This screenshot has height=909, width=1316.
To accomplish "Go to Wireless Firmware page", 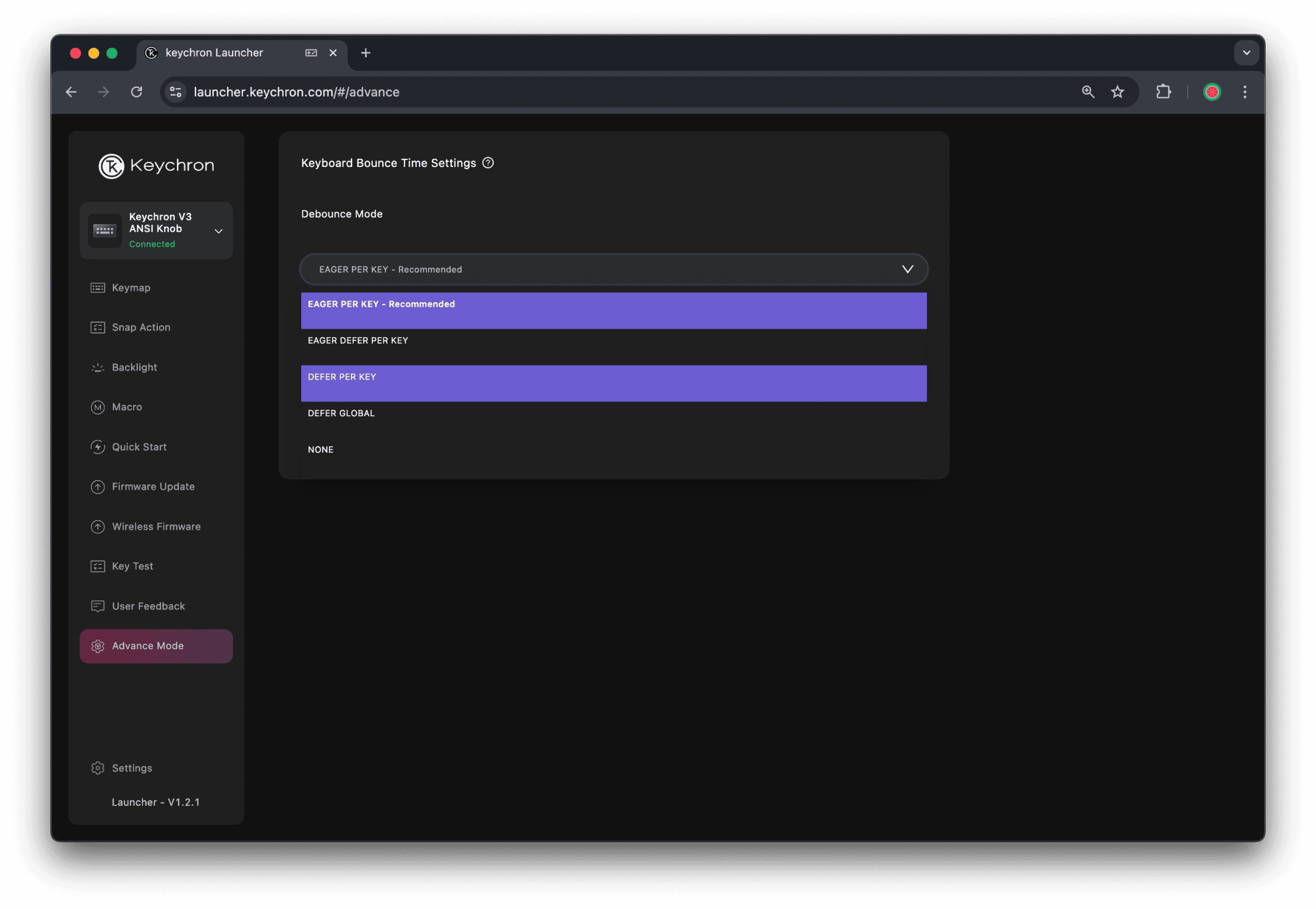I will (156, 526).
